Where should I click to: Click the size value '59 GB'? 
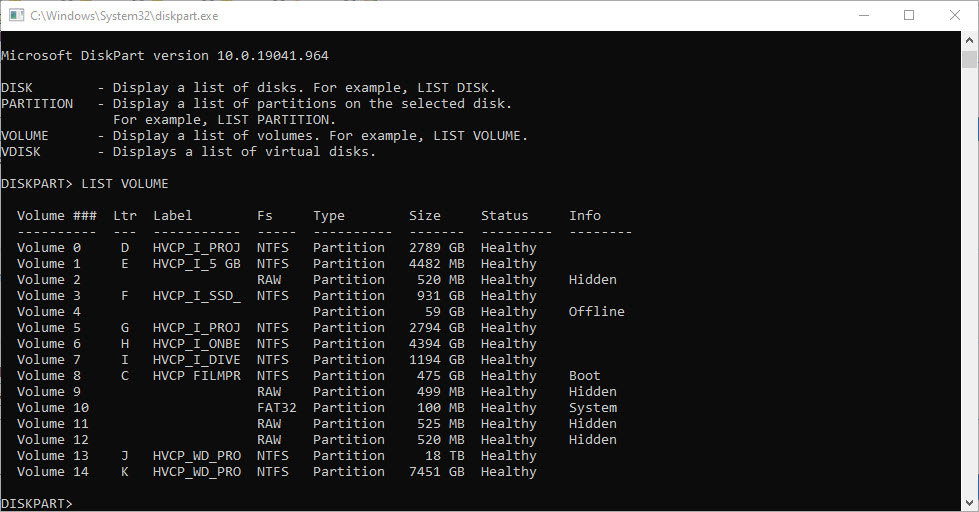point(445,312)
